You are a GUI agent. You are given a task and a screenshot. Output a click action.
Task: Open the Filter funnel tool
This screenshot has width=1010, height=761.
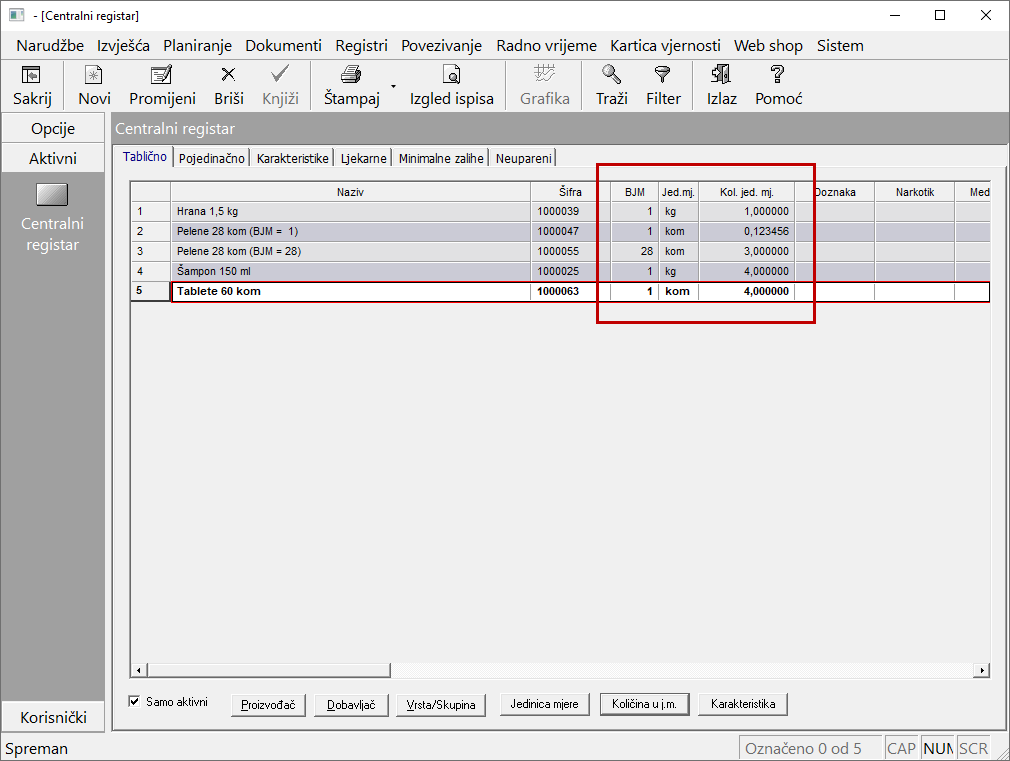click(662, 76)
